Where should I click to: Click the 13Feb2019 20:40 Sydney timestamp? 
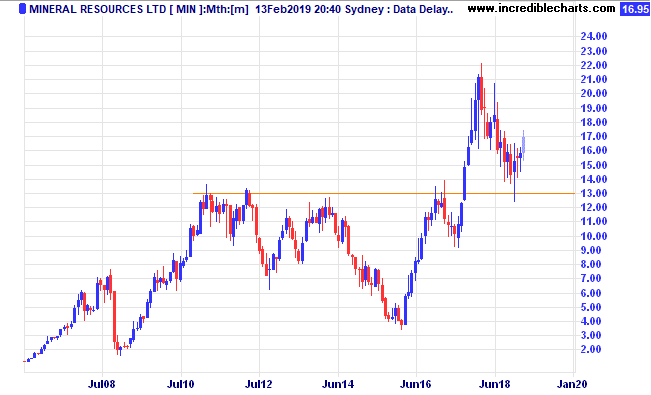pos(320,9)
